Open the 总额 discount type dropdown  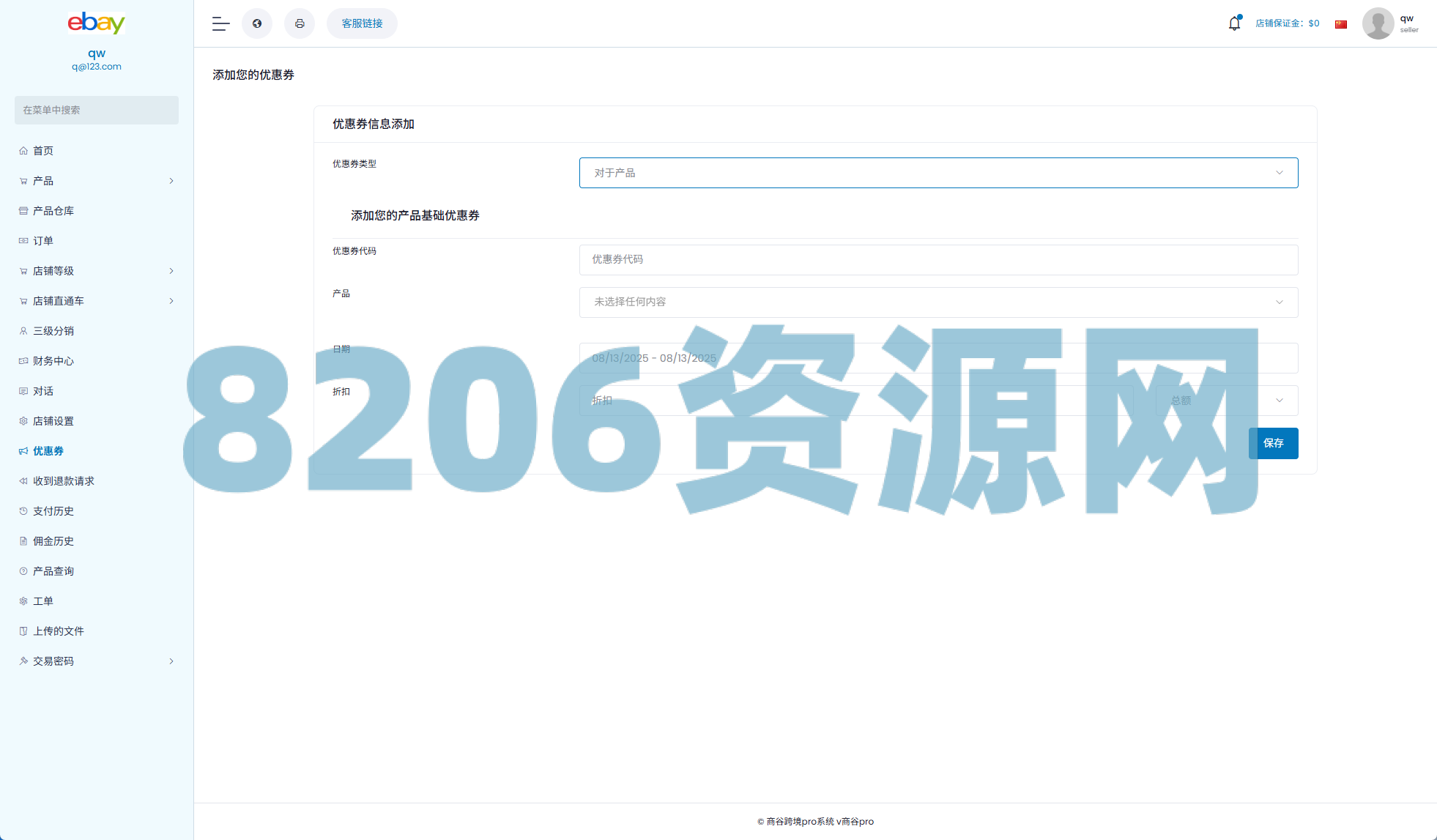point(1226,401)
